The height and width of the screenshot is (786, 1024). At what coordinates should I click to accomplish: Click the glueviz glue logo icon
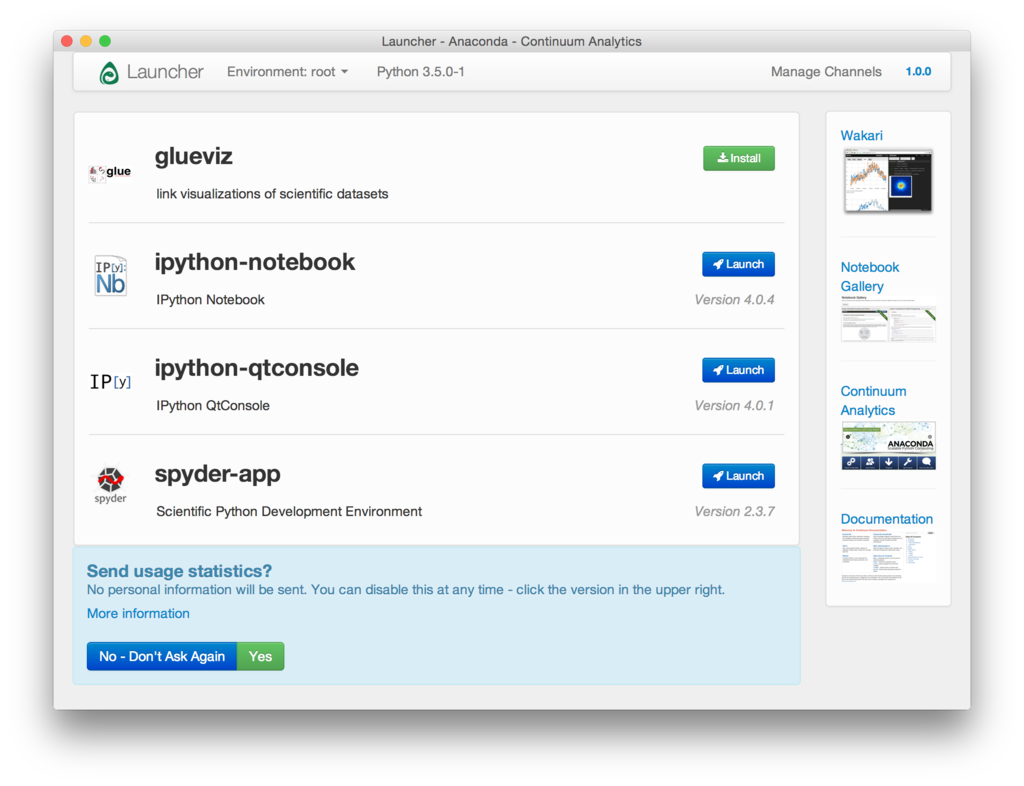[x=110, y=172]
